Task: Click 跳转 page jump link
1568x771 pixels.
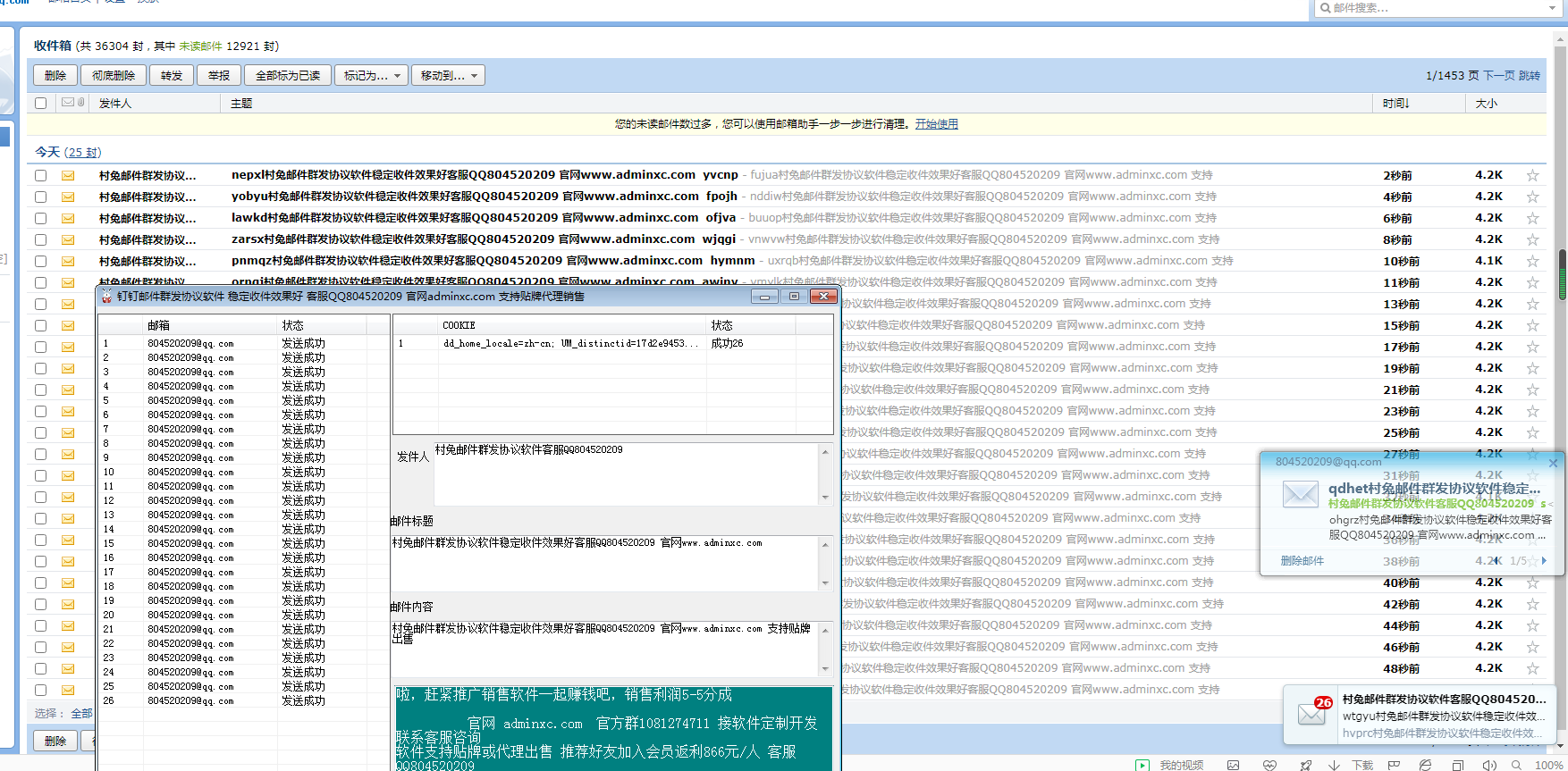Action: (x=1530, y=76)
